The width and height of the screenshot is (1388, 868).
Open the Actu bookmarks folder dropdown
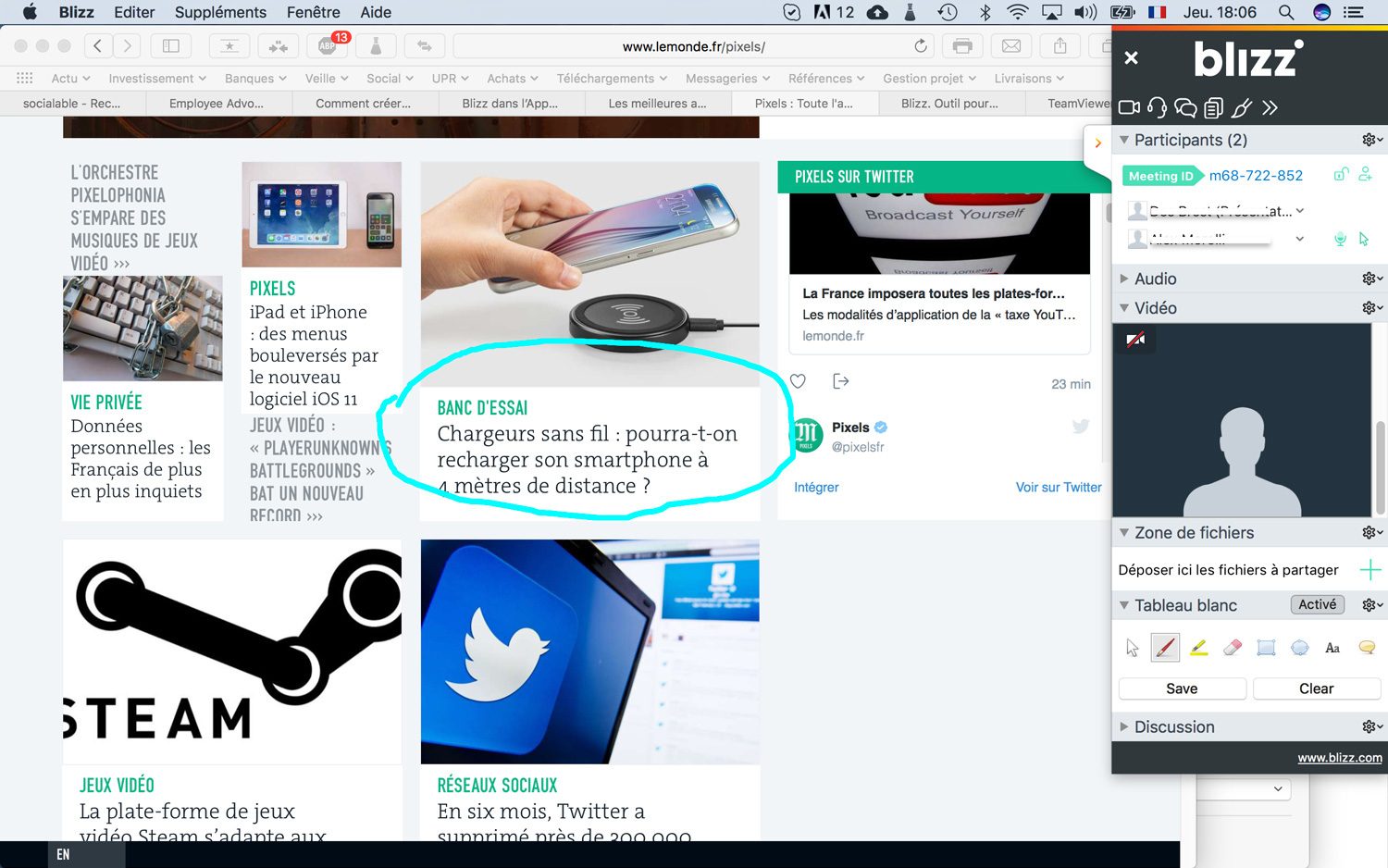(70, 79)
